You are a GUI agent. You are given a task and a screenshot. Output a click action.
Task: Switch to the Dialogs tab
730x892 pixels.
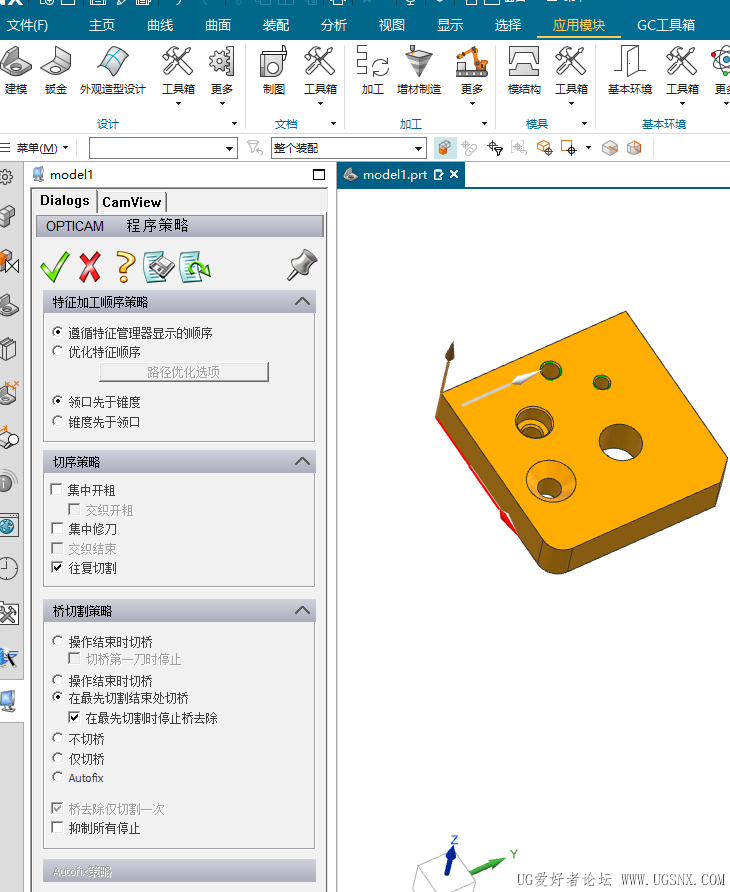64,200
